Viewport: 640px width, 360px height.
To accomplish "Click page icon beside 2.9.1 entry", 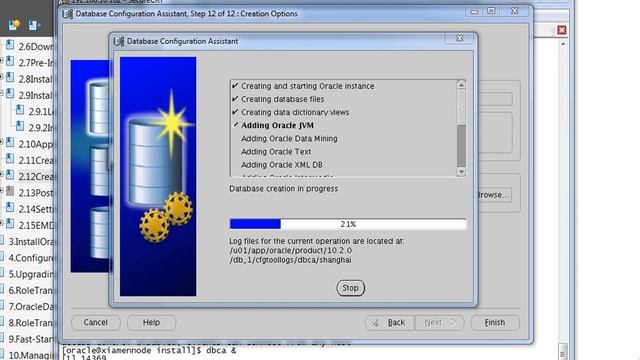I will [20, 110].
